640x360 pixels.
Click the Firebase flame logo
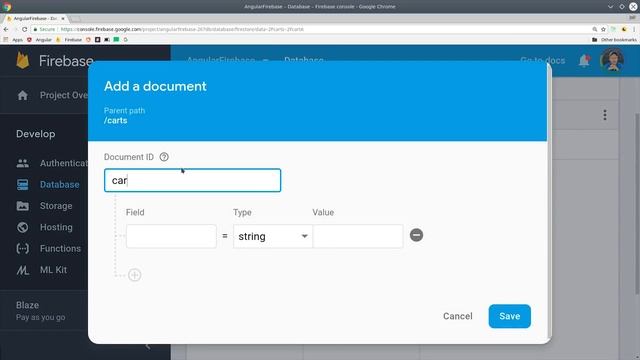point(22,61)
